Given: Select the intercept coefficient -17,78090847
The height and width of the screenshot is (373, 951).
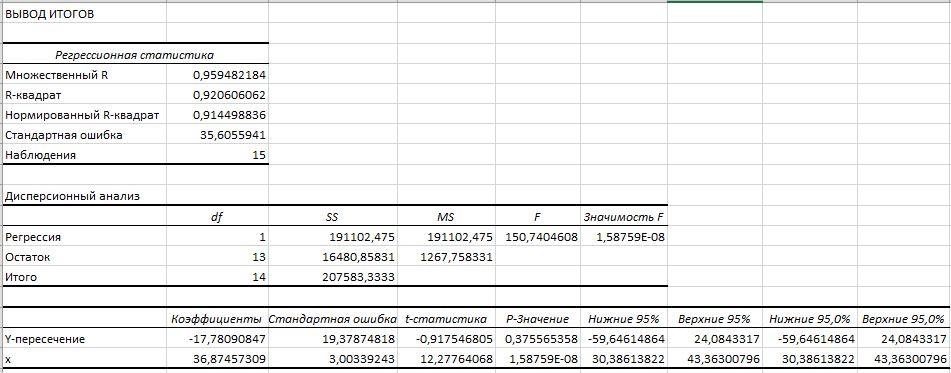Looking at the screenshot, I should coord(227,339).
